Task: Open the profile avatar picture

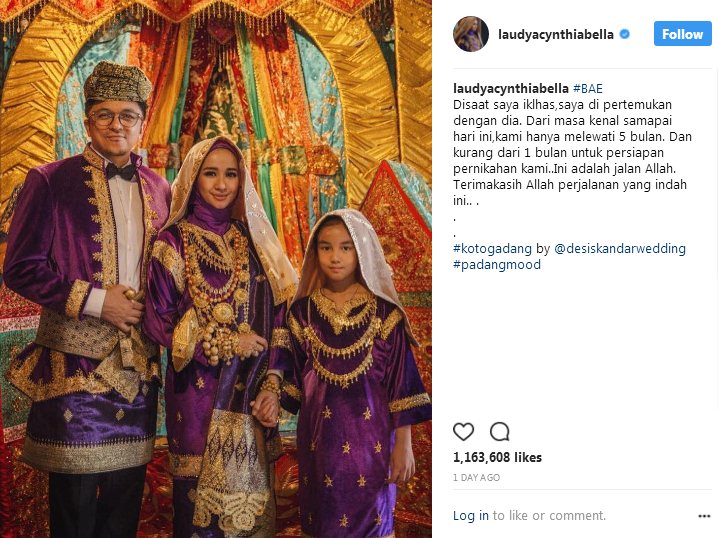Action: [x=471, y=34]
